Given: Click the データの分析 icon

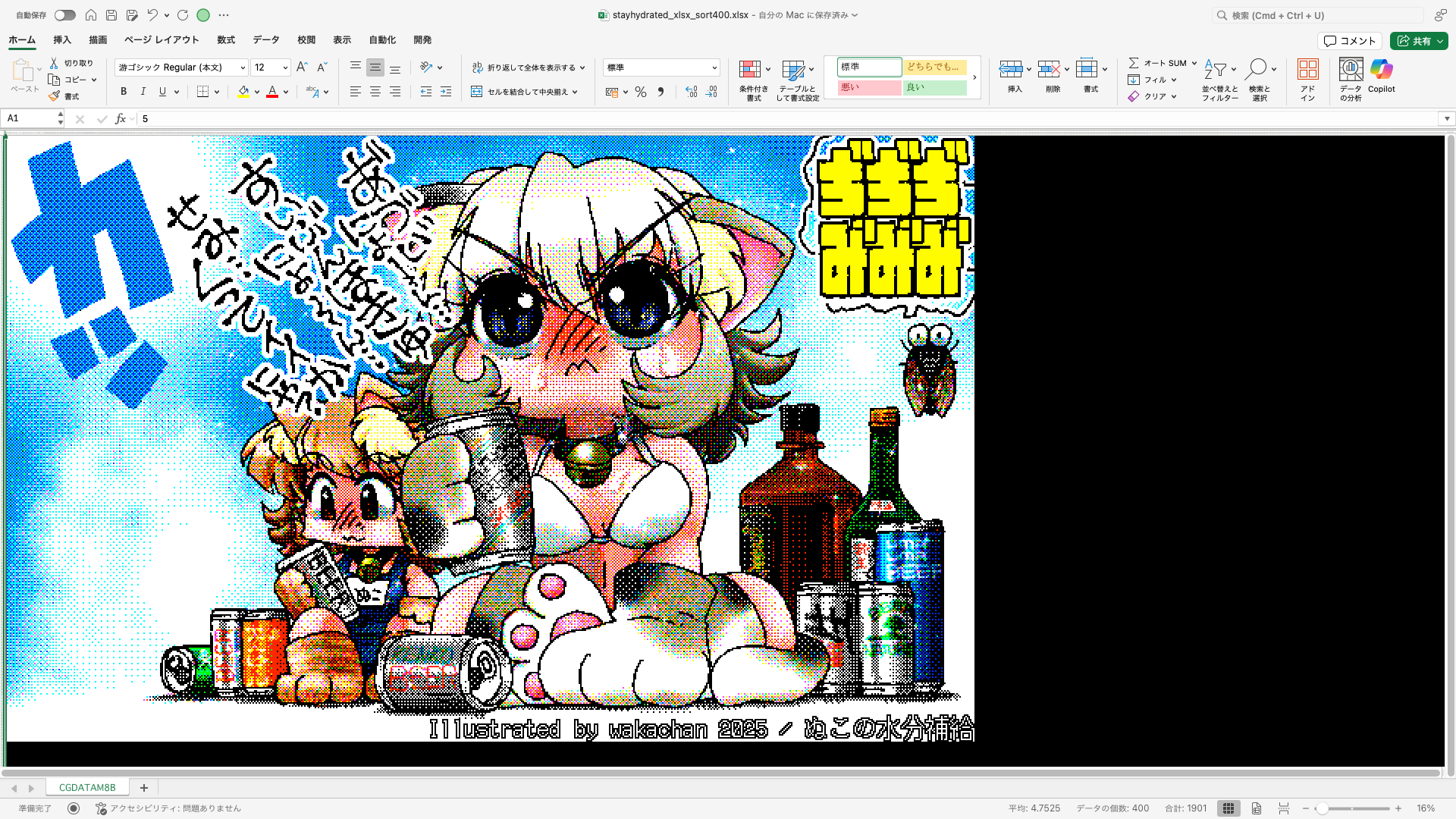Looking at the screenshot, I should 1351,70.
